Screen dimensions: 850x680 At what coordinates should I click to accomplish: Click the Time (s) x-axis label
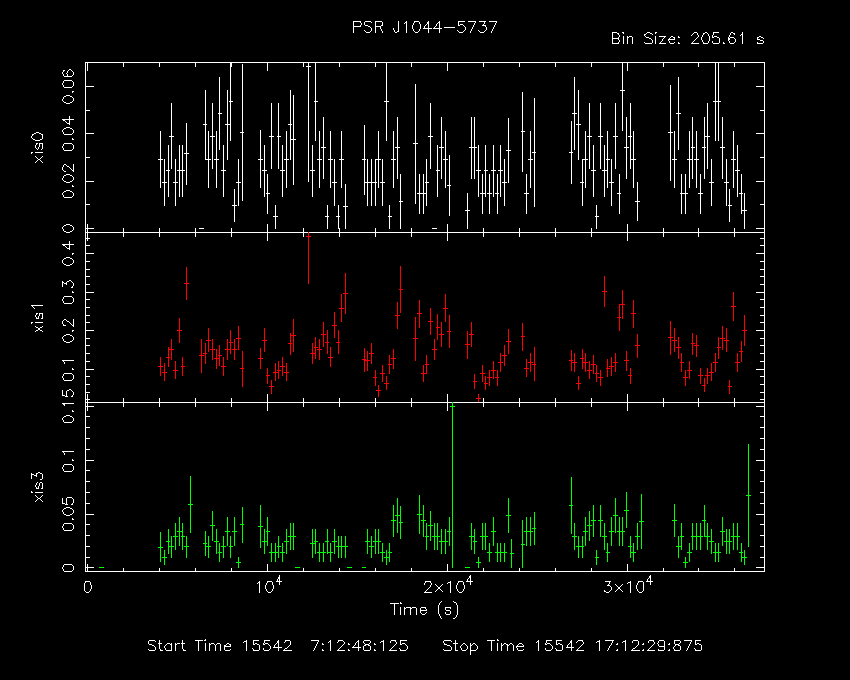[x=424, y=610]
